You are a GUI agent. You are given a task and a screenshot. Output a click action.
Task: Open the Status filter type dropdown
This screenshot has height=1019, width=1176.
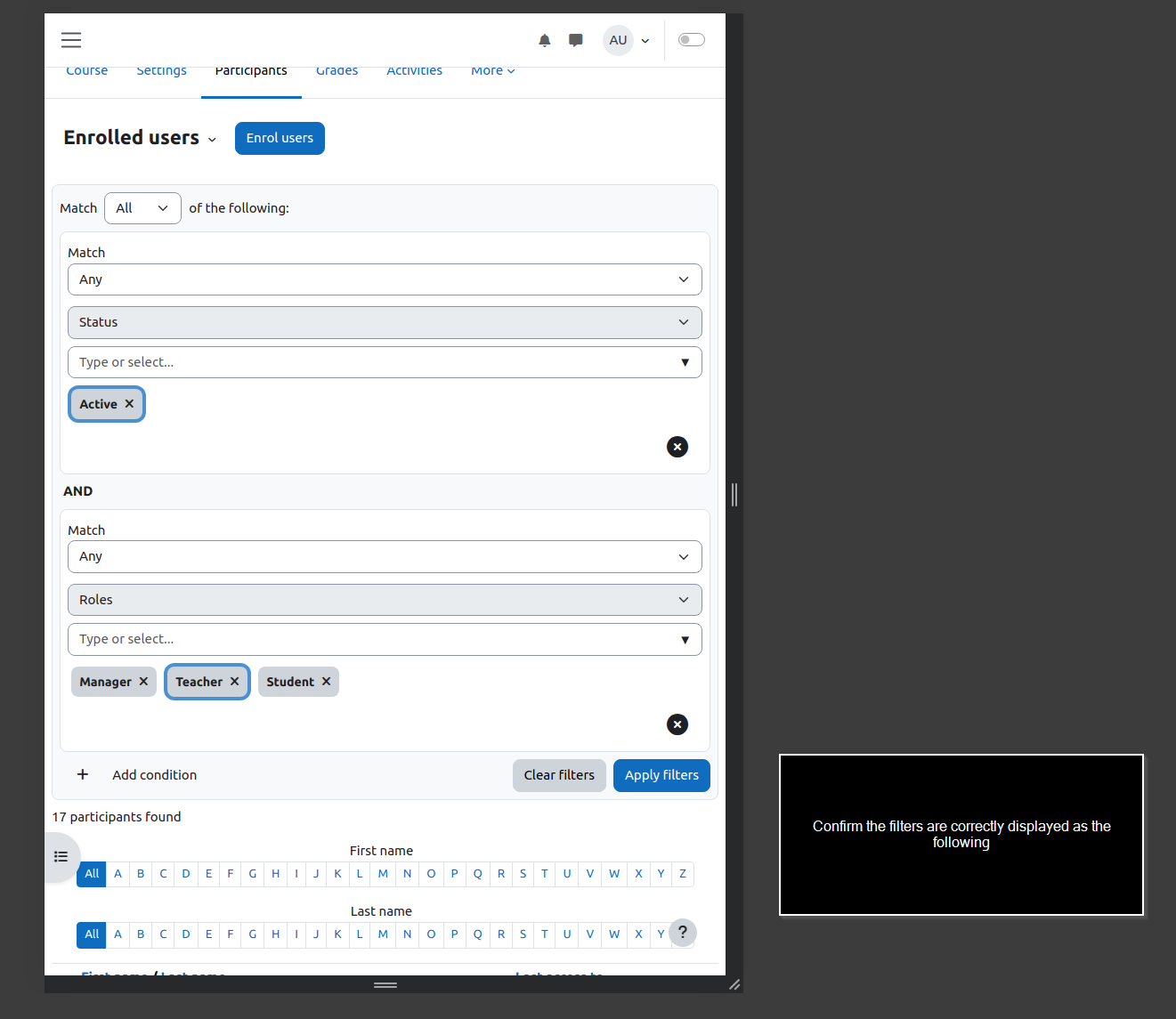[385, 322]
